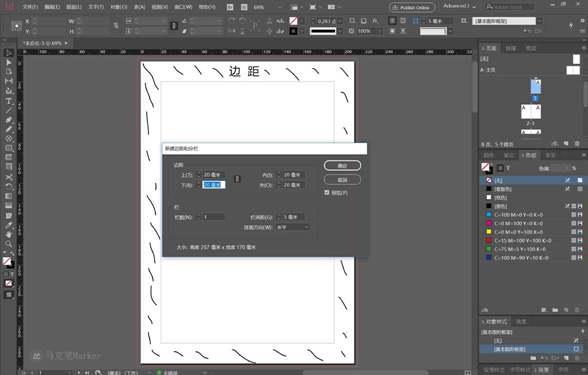This screenshot has width=588, height=375.
Task: Select the Gap tool
Action: [x=8, y=81]
